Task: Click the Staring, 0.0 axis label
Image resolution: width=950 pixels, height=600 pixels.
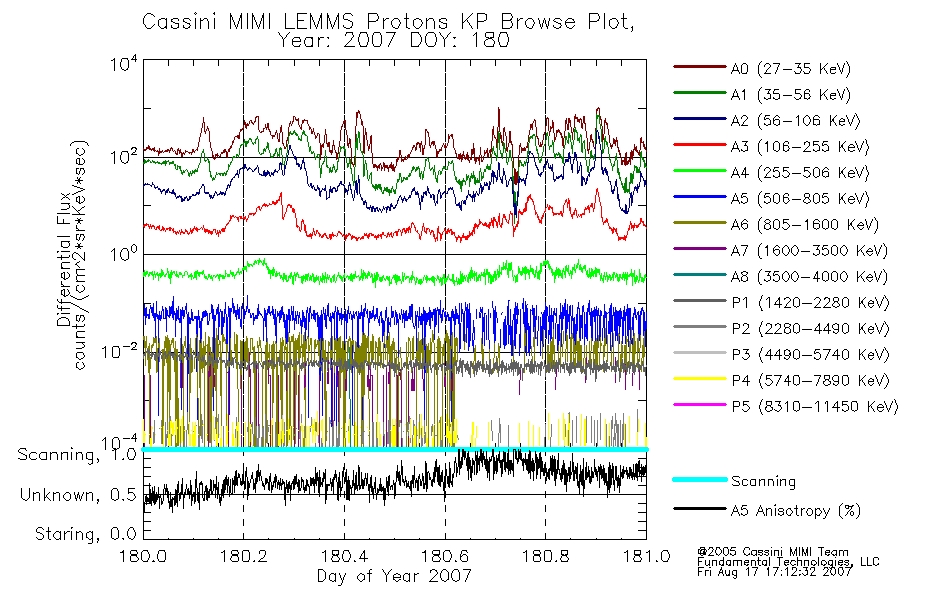Action: coord(85,534)
